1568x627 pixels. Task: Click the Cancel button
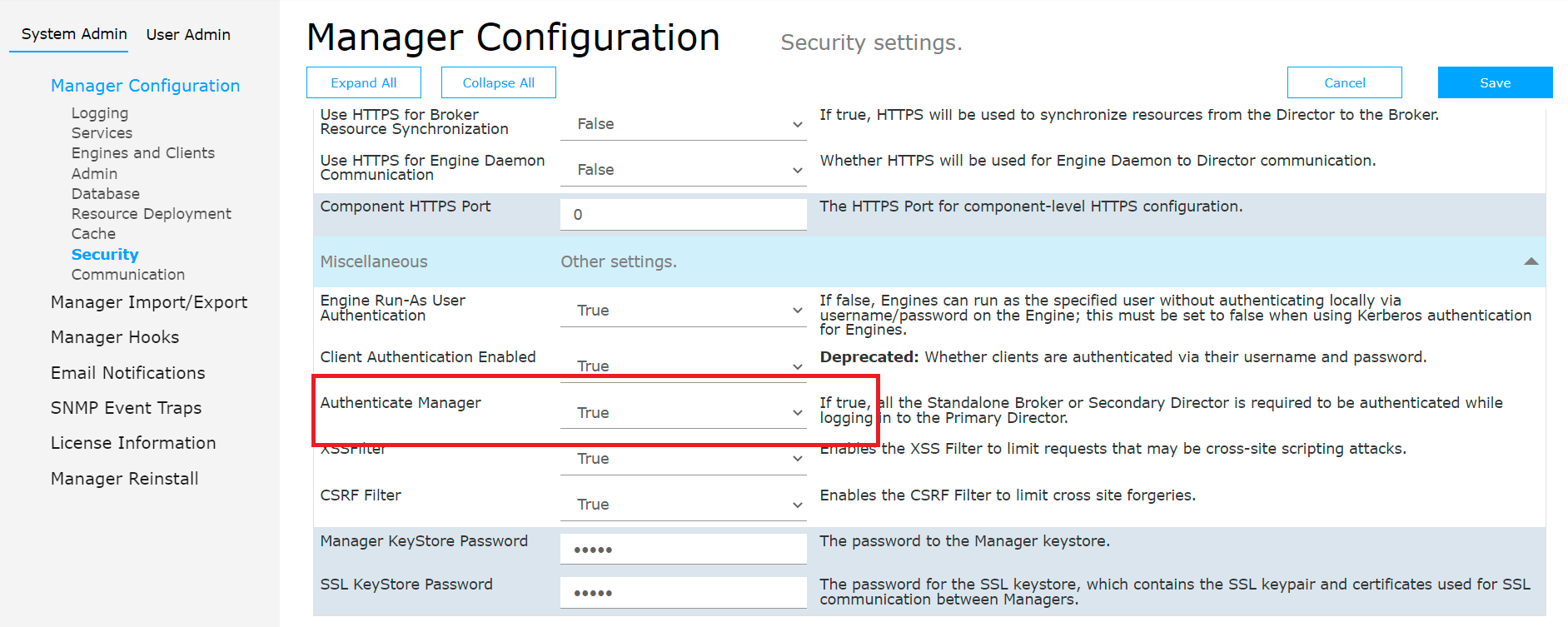pyautogui.click(x=1344, y=83)
